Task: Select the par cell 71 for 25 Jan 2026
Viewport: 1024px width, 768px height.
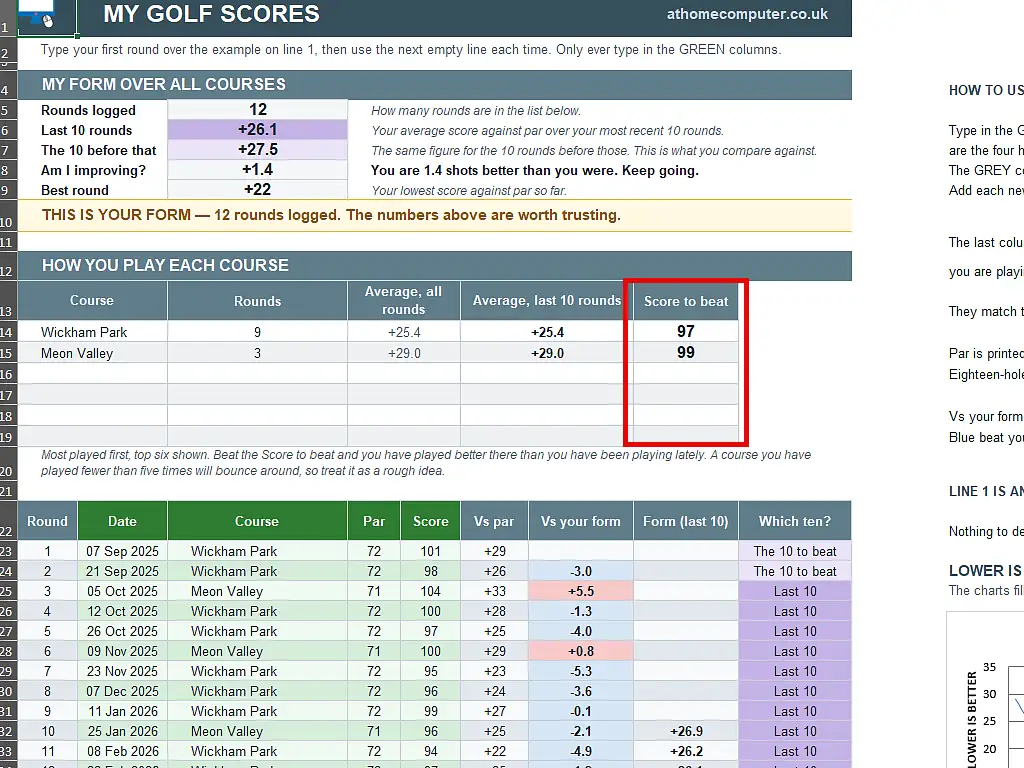Action: [374, 731]
